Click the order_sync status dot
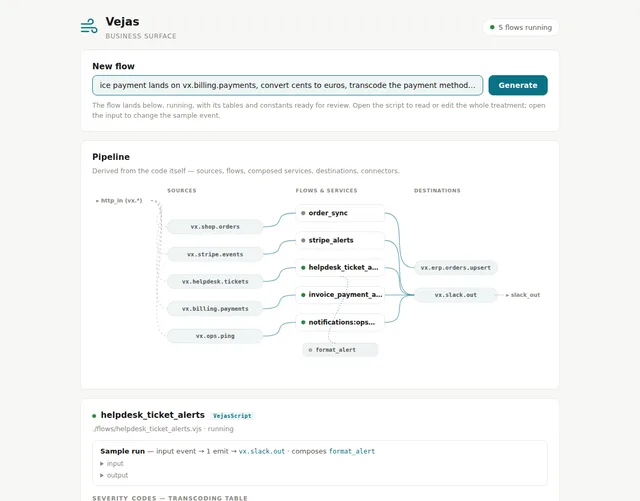This screenshot has width=640, height=501. (303, 213)
